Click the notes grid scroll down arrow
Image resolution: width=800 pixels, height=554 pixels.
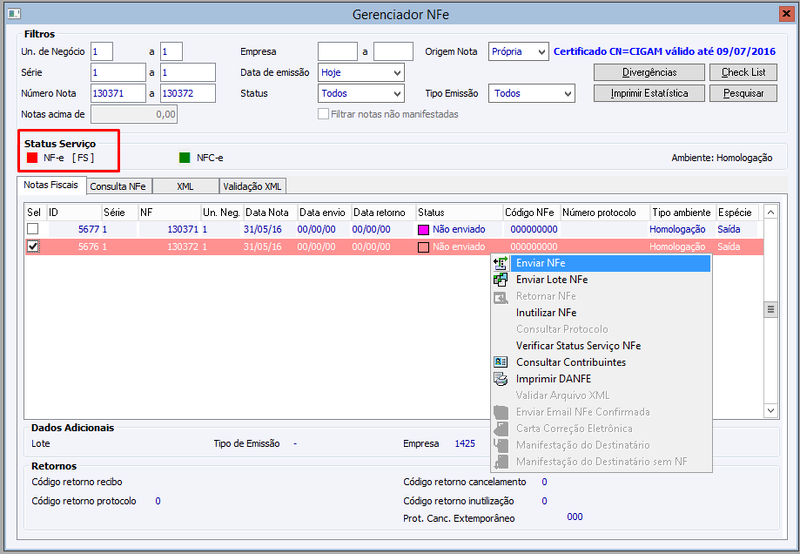[x=770, y=410]
